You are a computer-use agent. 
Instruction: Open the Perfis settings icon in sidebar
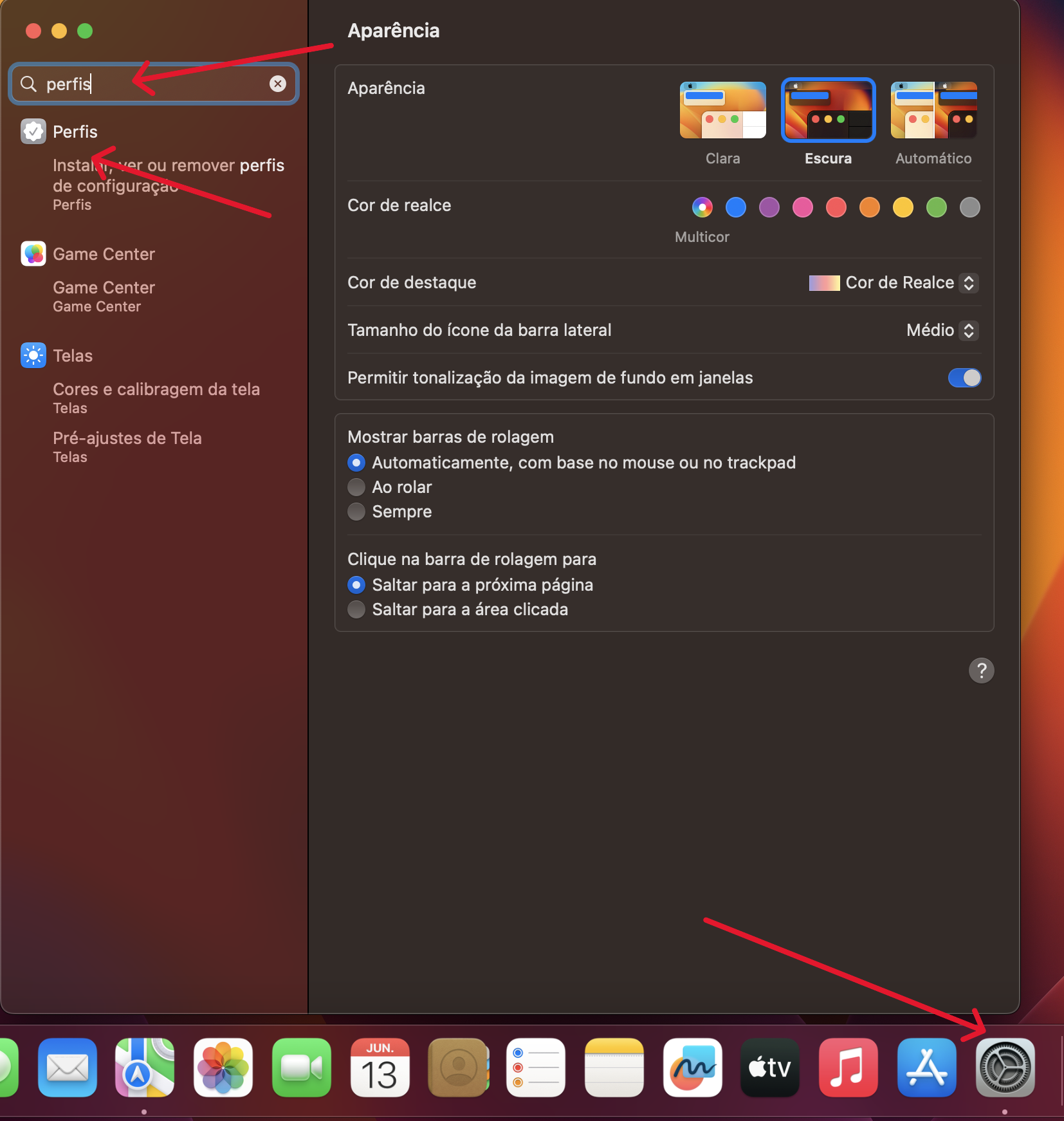coord(33,131)
